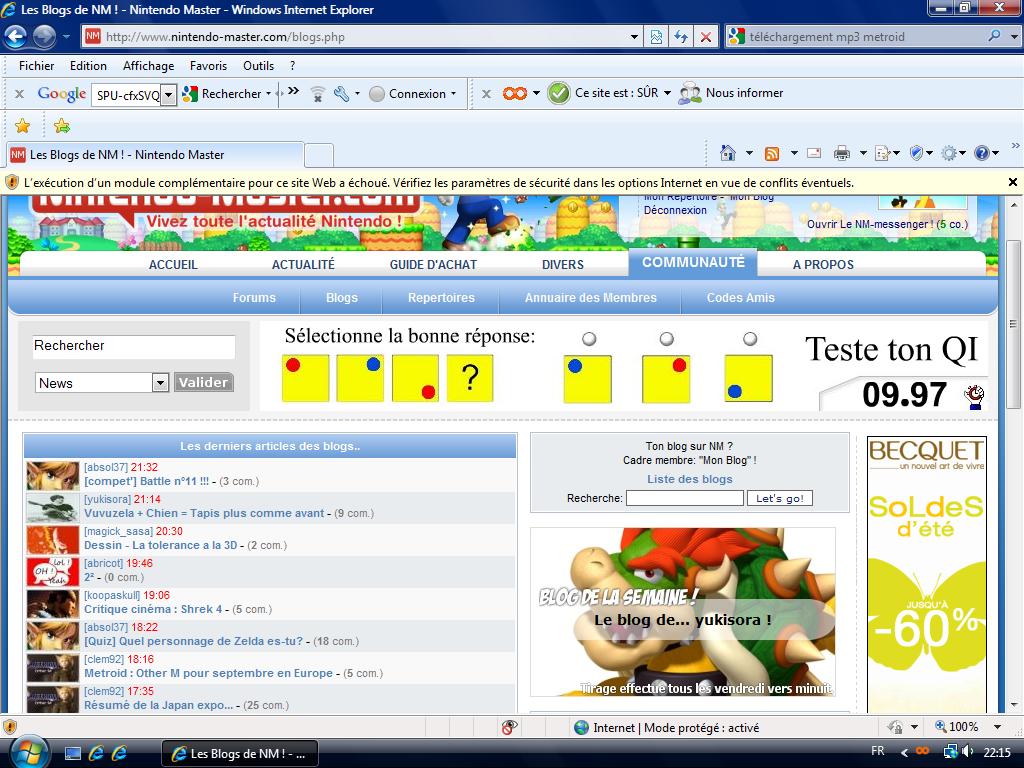Viewport: 1024px width, 768px height.
Task: Click the Forums submenu link
Action: click(x=254, y=298)
